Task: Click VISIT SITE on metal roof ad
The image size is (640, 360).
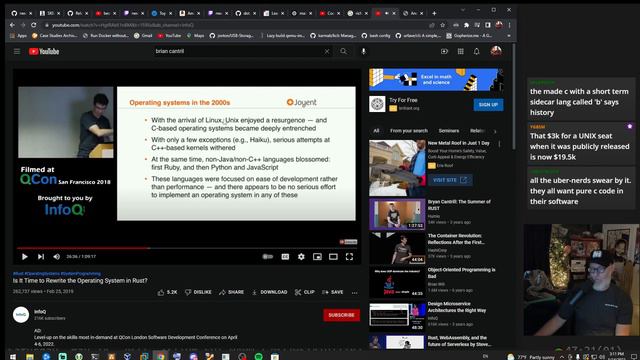Action: click(x=450, y=180)
